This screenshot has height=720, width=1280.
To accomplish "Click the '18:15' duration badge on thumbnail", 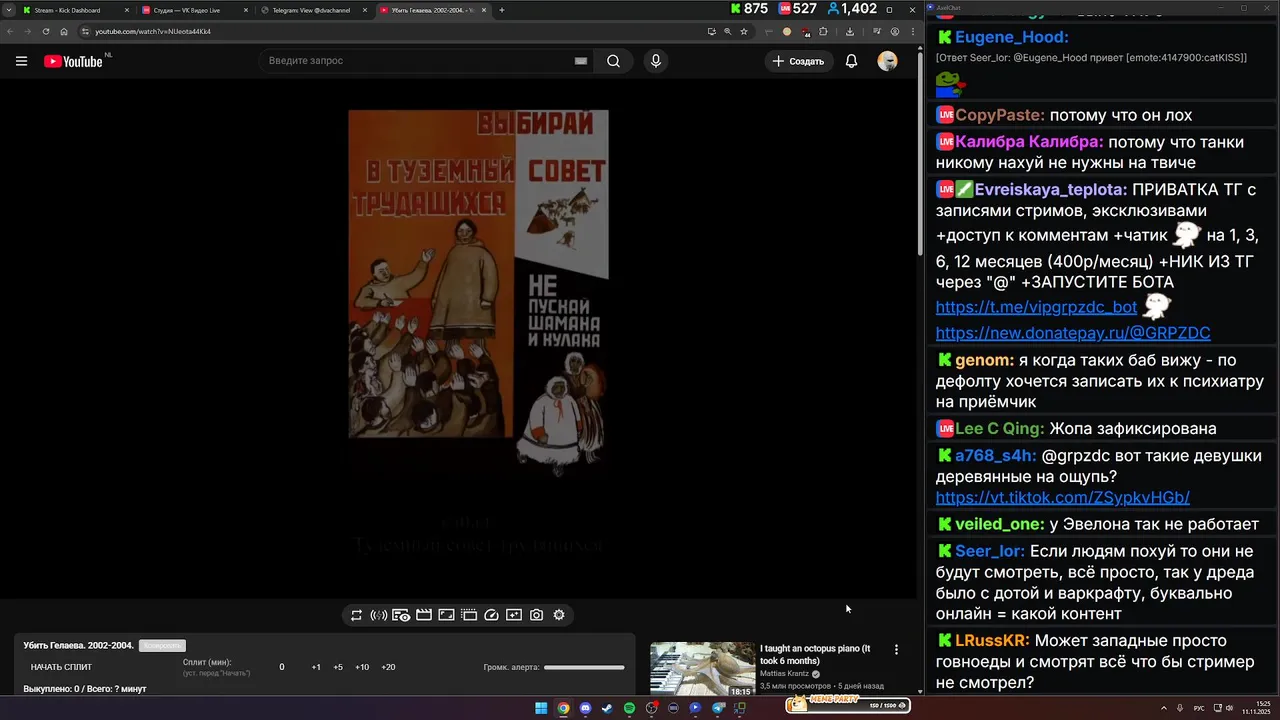I will [x=740, y=691].
